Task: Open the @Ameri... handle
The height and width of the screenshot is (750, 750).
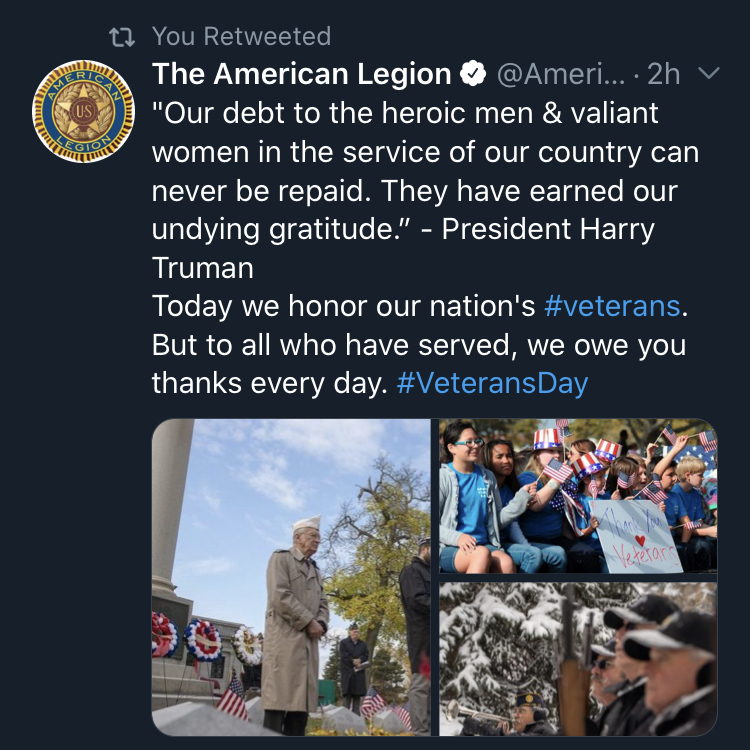Action: pyautogui.click(x=561, y=74)
